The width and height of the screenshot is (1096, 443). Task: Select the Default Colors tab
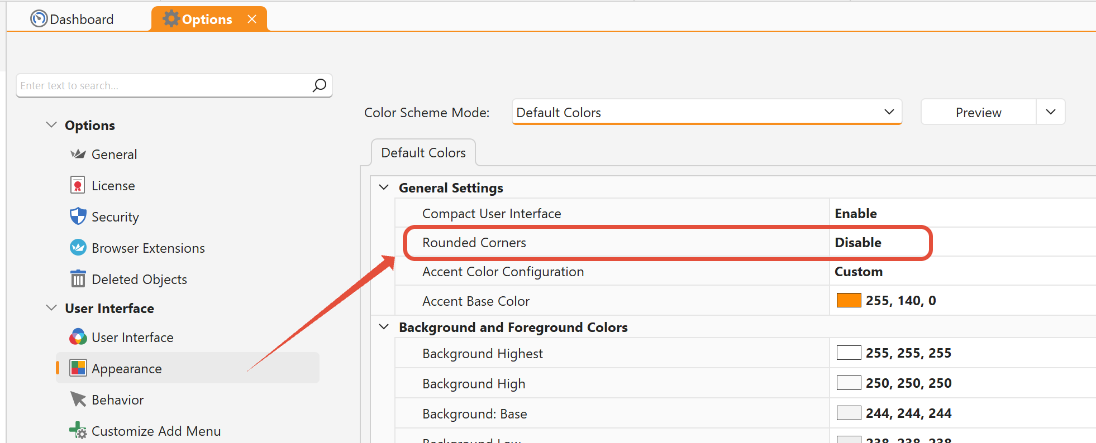coord(423,153)
